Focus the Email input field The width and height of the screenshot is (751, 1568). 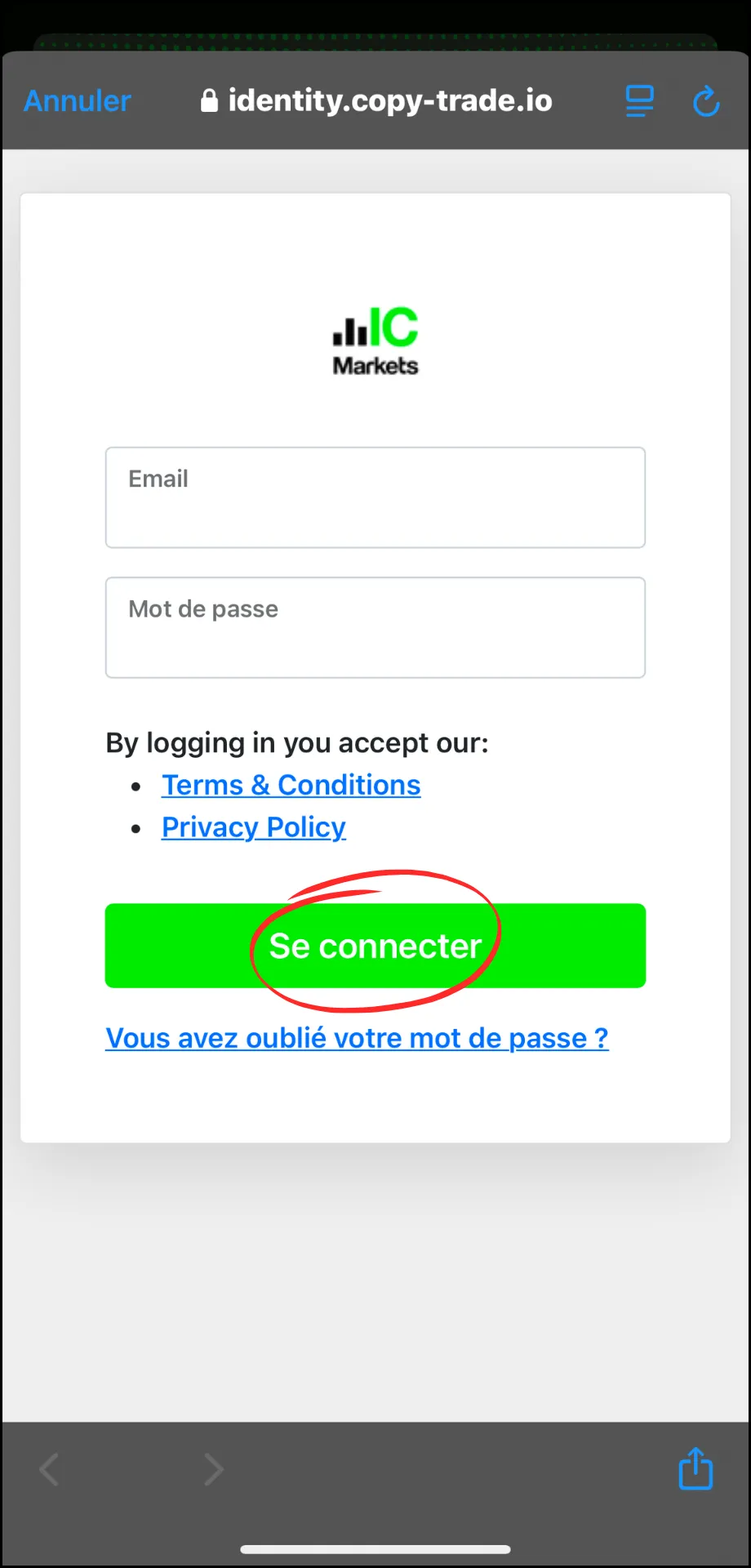pyautogui.click(x=375, y=497)
